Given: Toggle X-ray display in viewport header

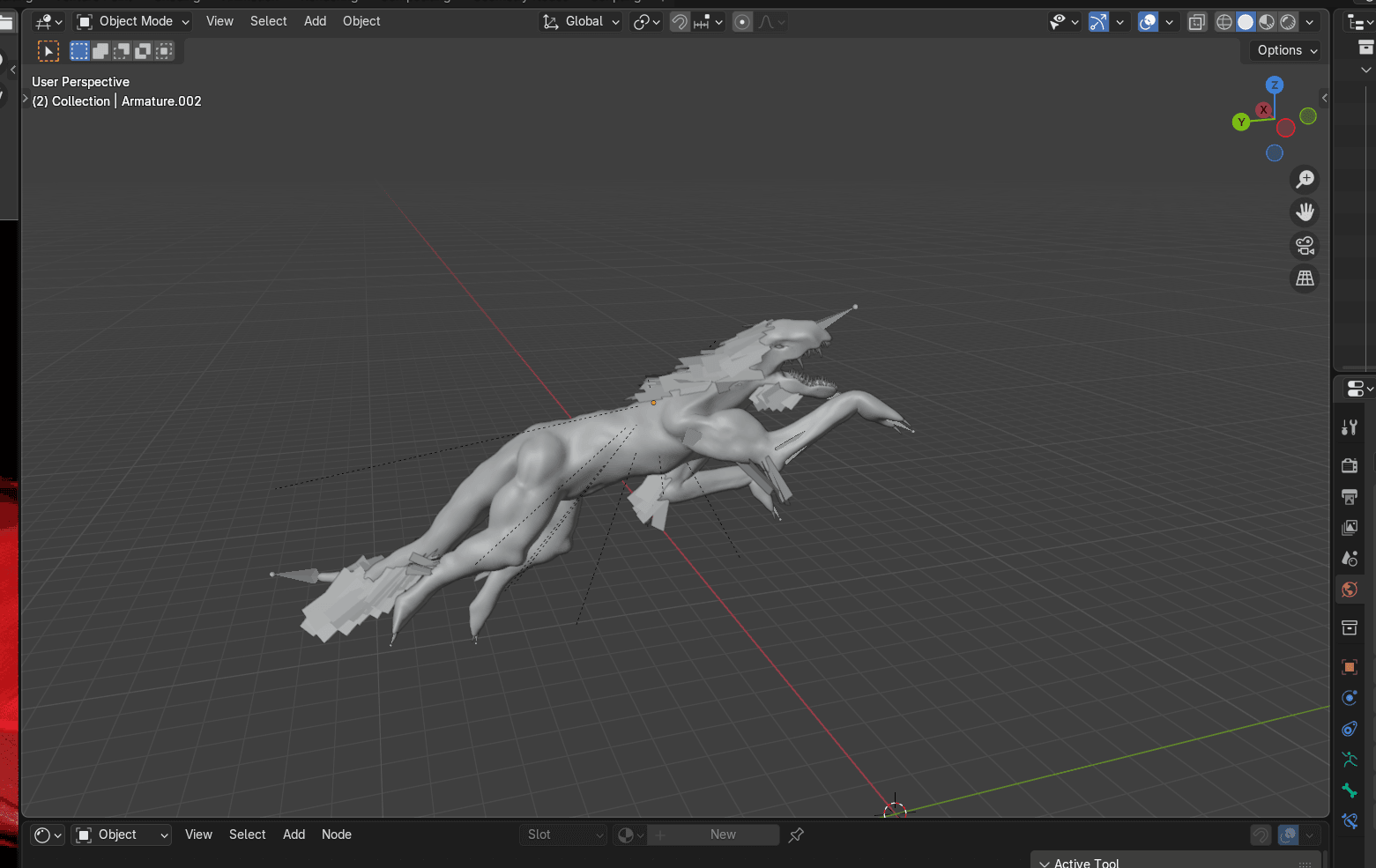Looking at the screenshot, I should point(1196,22).
